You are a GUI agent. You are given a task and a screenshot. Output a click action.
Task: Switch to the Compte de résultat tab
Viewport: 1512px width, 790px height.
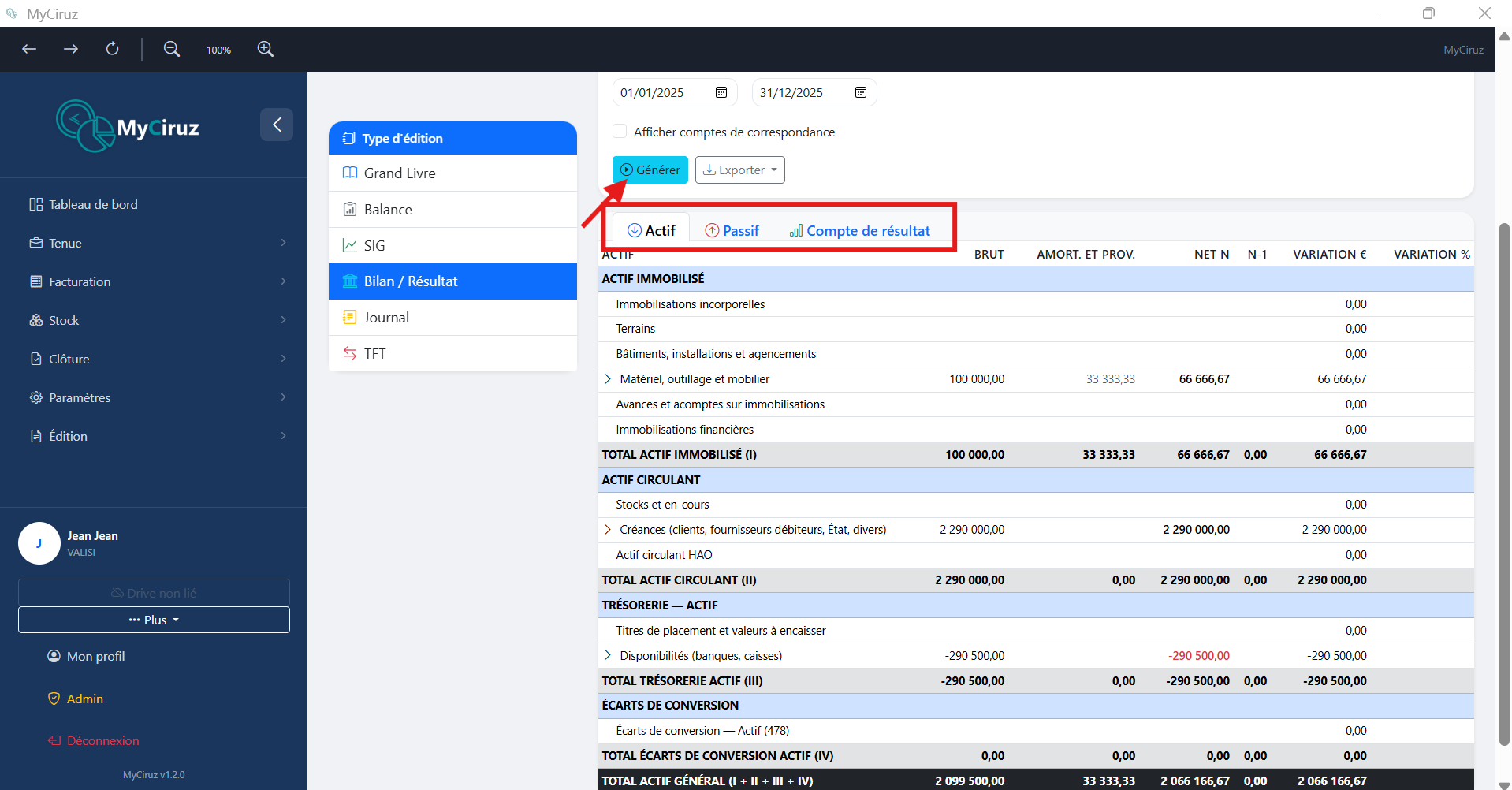(860, 230)
